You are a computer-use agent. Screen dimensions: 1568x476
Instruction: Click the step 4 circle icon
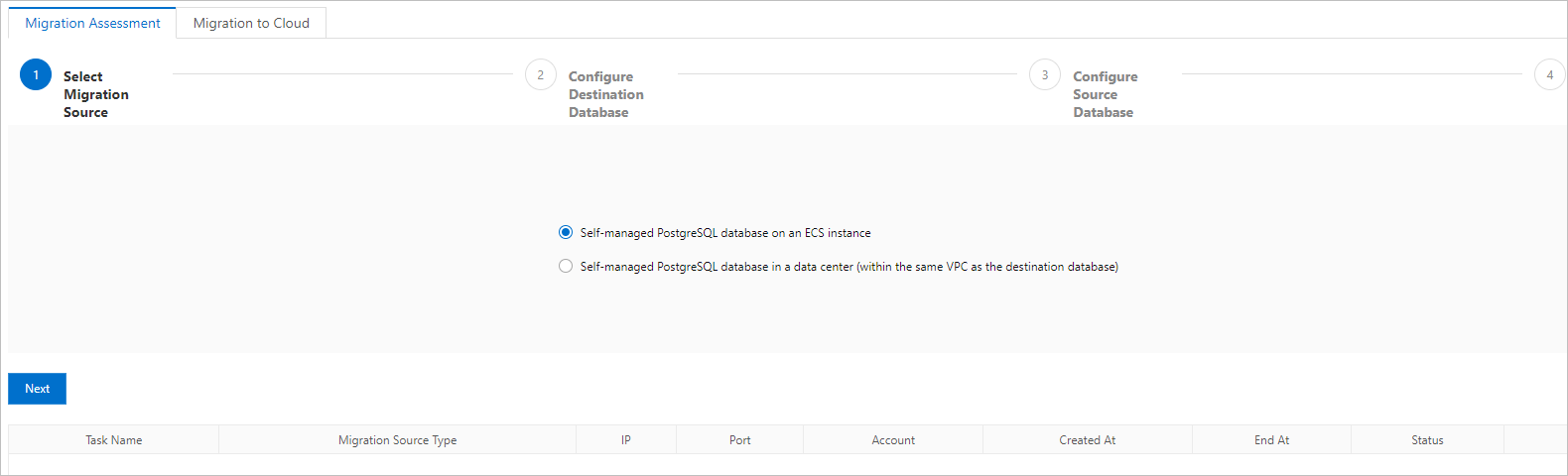point(1549,74)
